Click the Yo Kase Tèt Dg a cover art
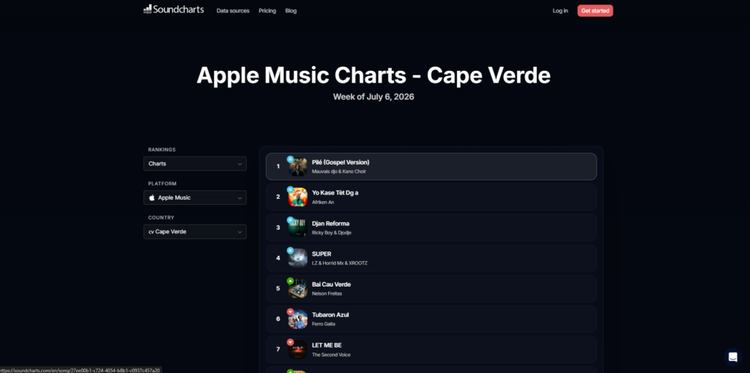 [x=298, y=197]
